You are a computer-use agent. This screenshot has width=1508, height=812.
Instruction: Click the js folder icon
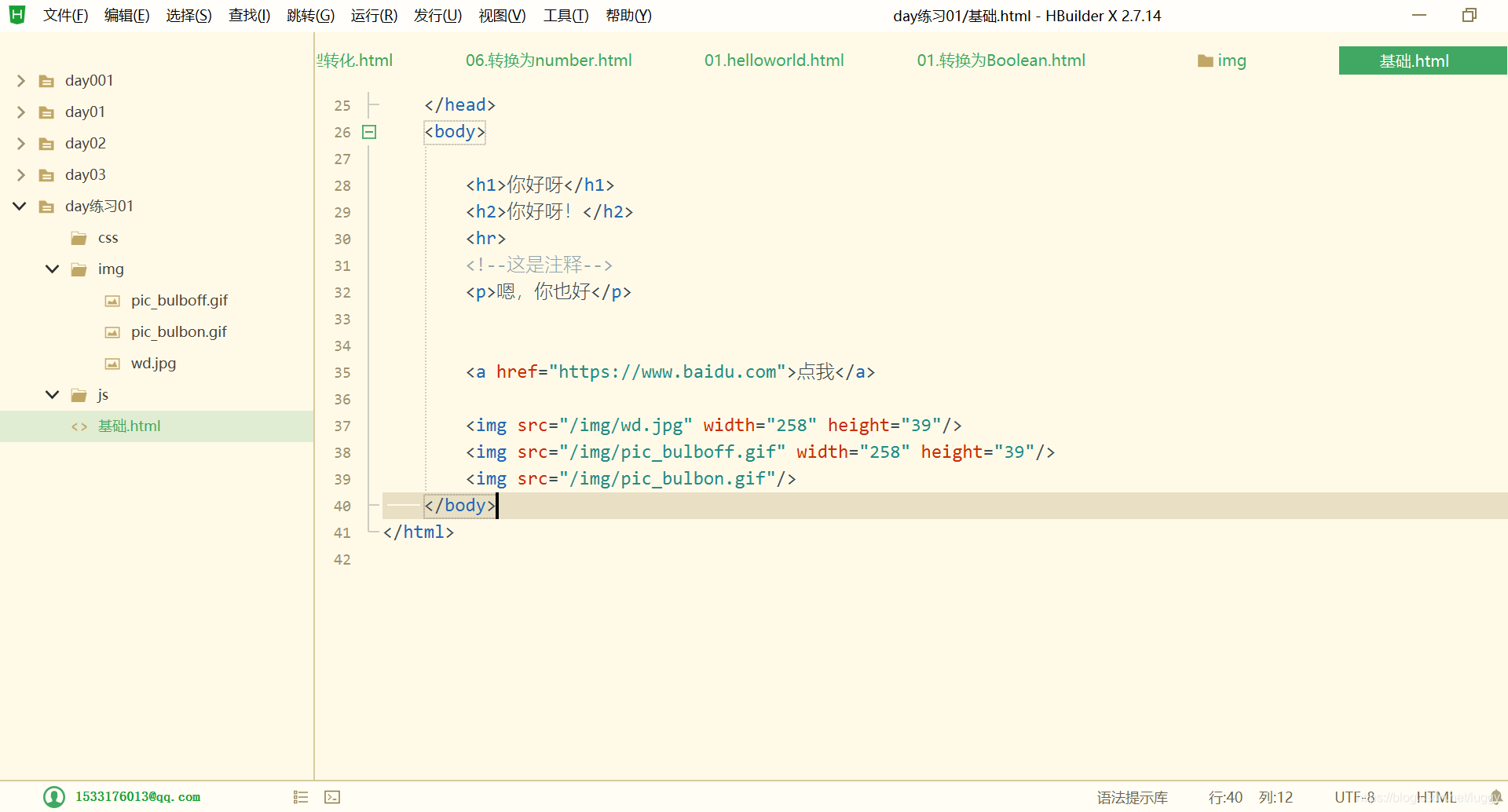tap(79, 395)
